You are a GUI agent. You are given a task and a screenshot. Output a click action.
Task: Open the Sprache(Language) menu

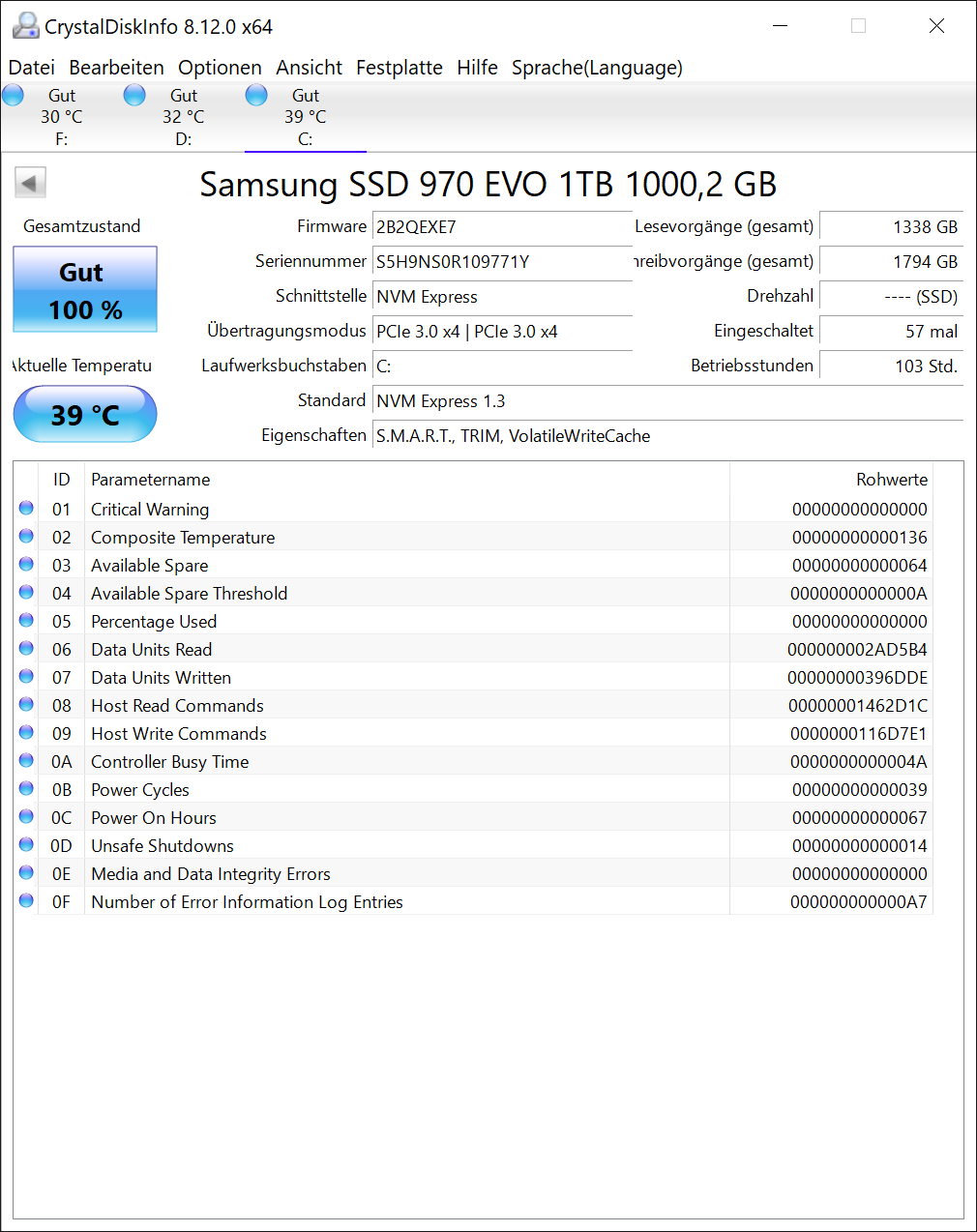(x=597, y=68)
